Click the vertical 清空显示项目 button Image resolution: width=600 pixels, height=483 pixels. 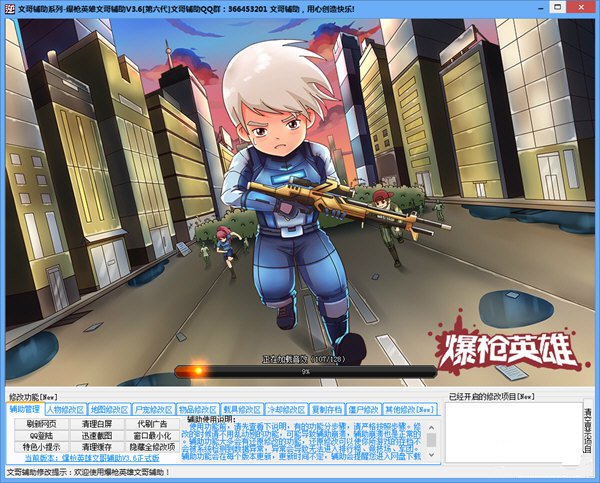(x=587, y=431)
